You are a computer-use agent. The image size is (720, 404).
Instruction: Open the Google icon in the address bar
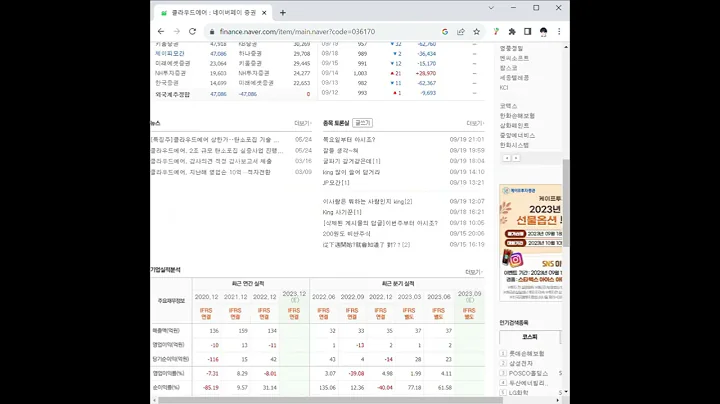445,32
